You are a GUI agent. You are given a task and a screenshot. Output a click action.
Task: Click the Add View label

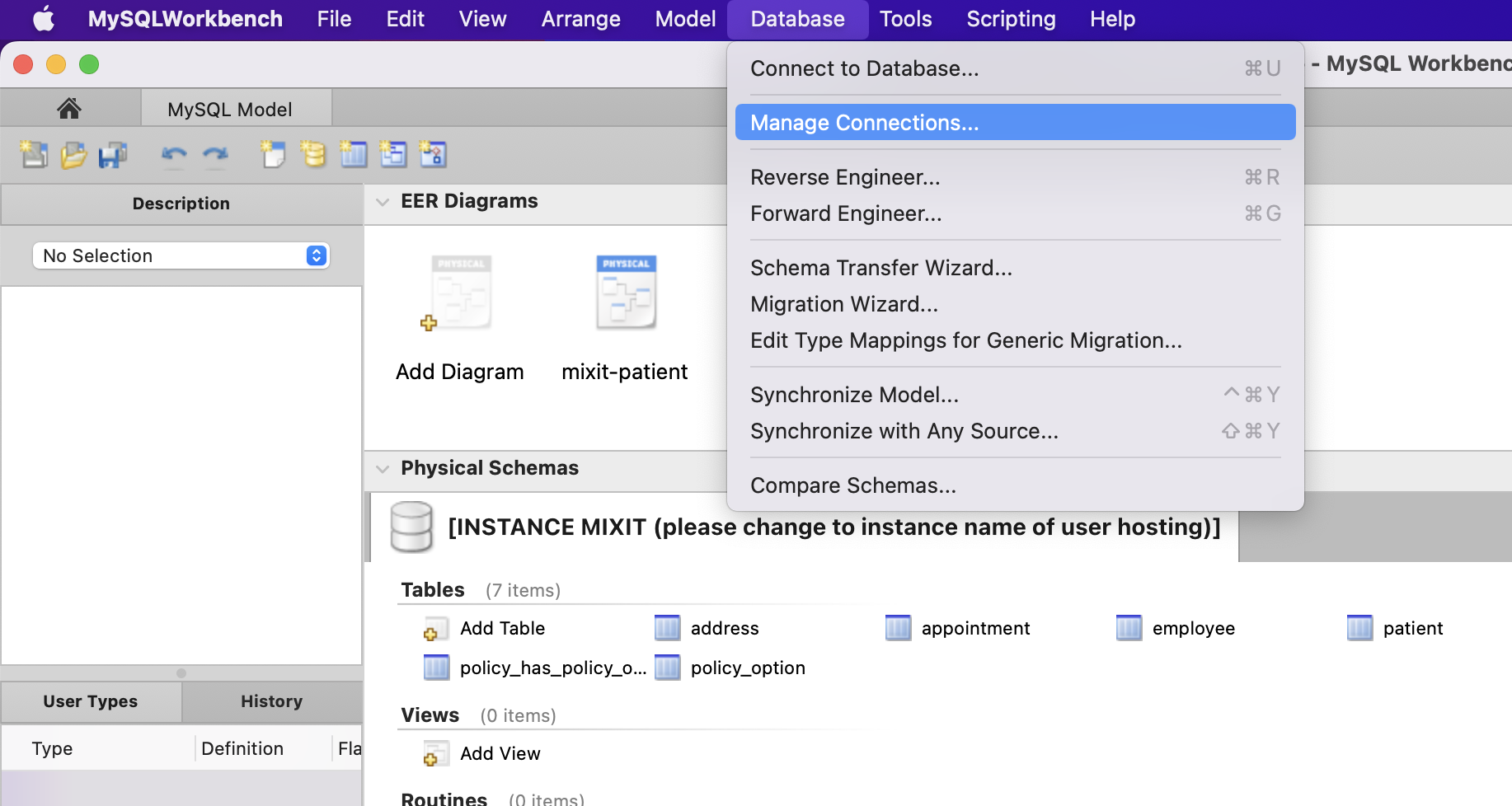point(500,753)
